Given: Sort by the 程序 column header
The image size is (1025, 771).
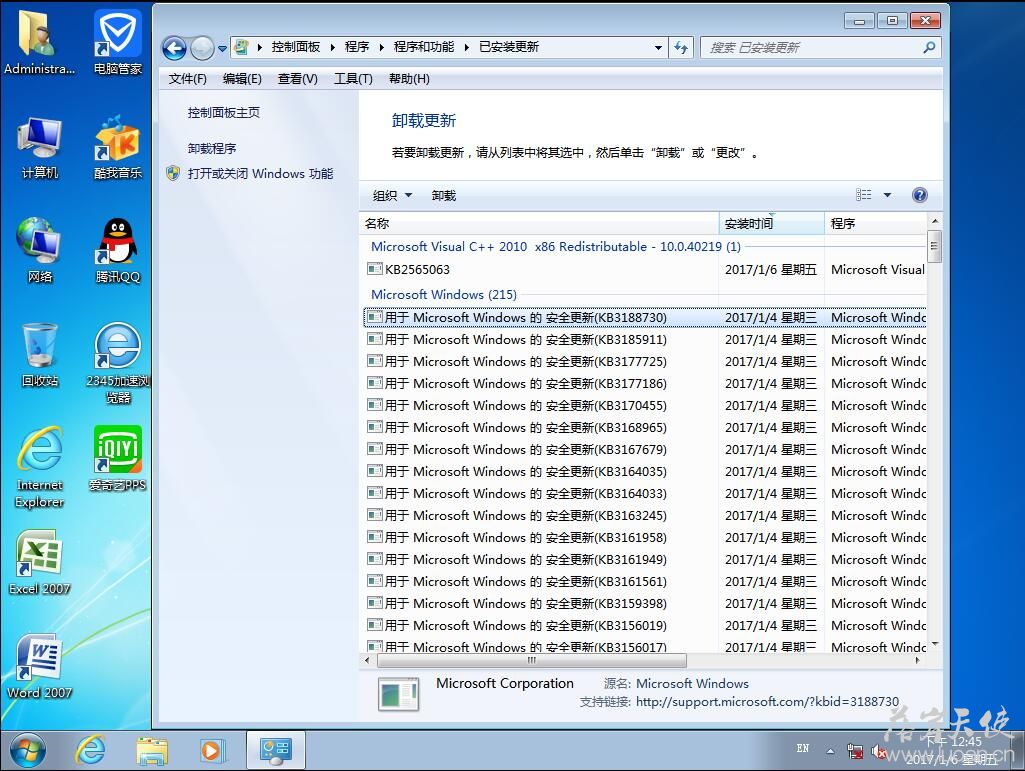Looking at the screenshot, I should (876, 224).
